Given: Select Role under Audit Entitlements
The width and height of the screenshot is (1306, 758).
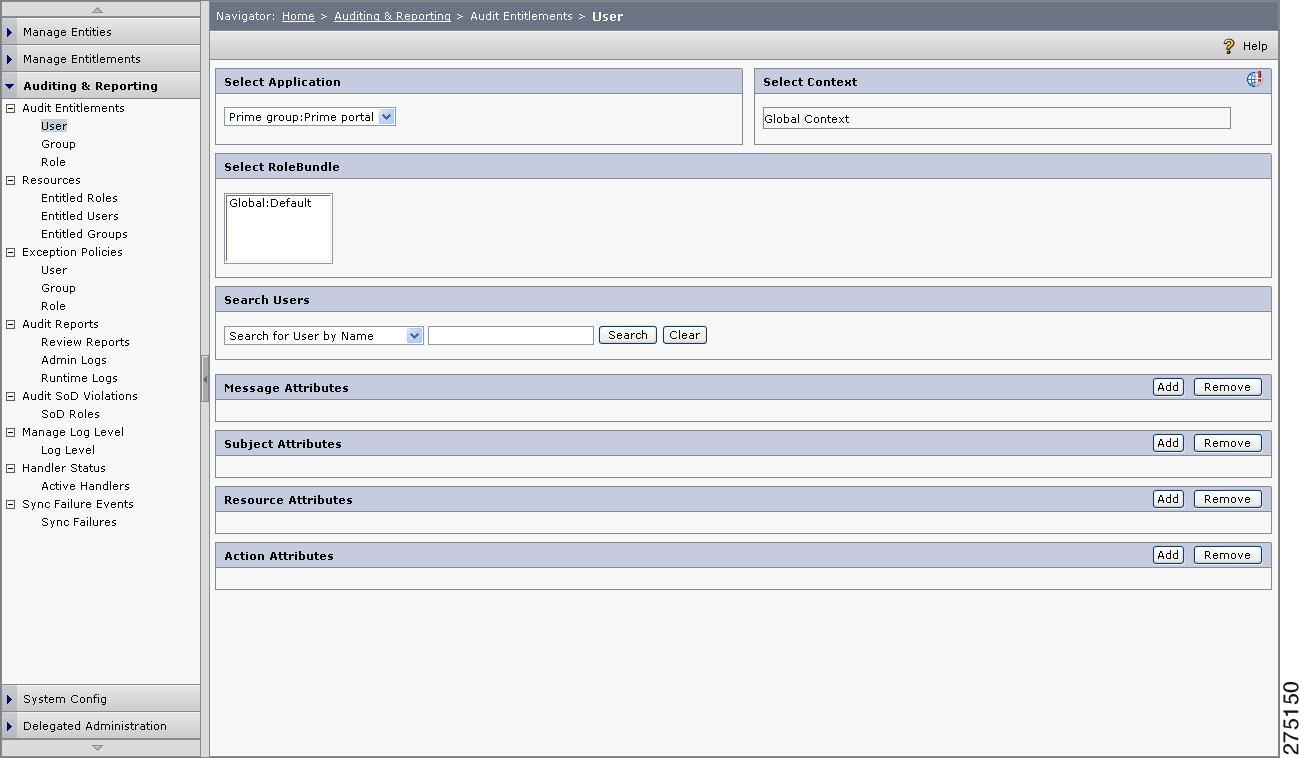Looking at the screenshot, I should coord(53,162).
